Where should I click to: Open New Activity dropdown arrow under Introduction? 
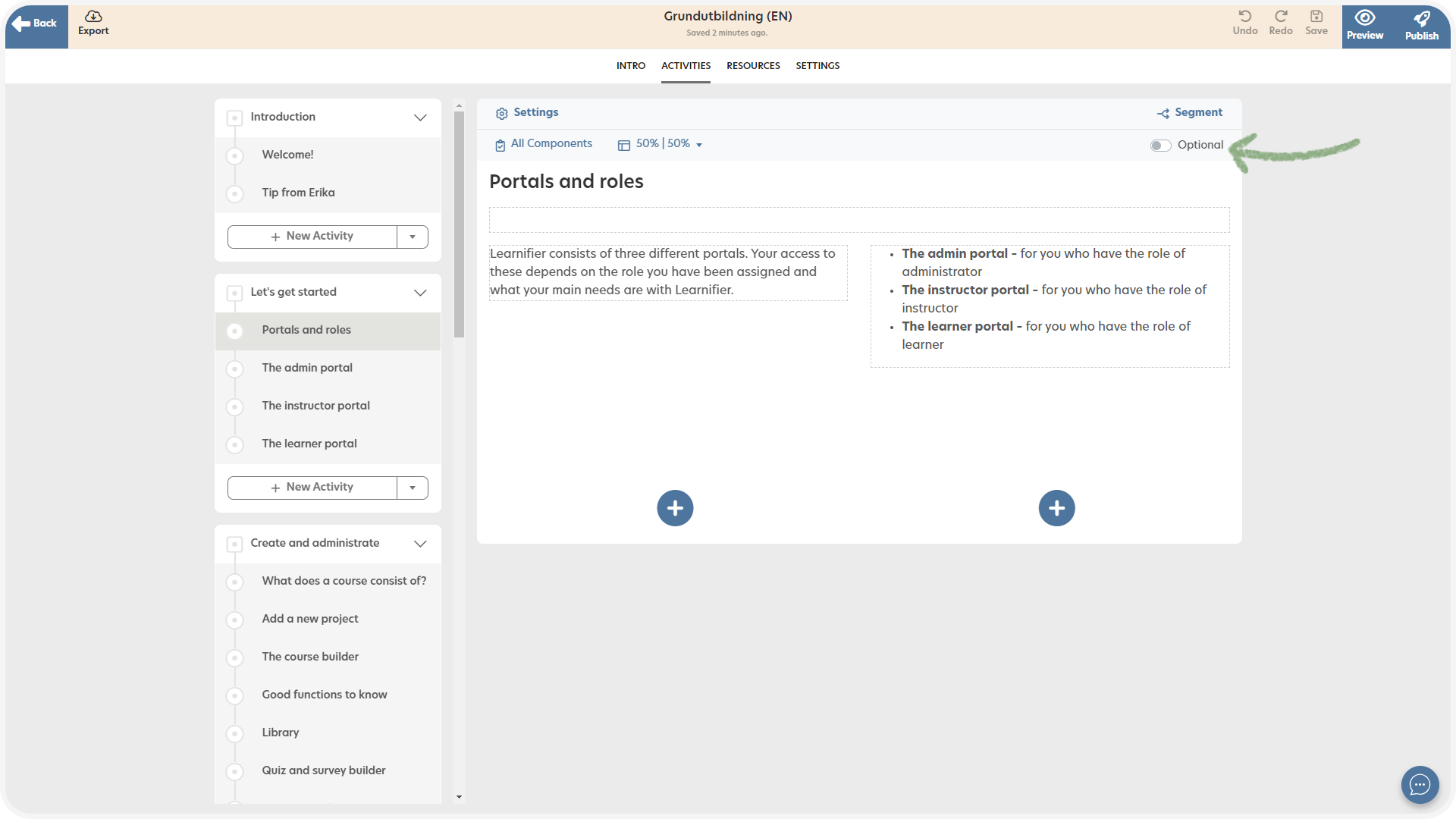click(413, 237)
